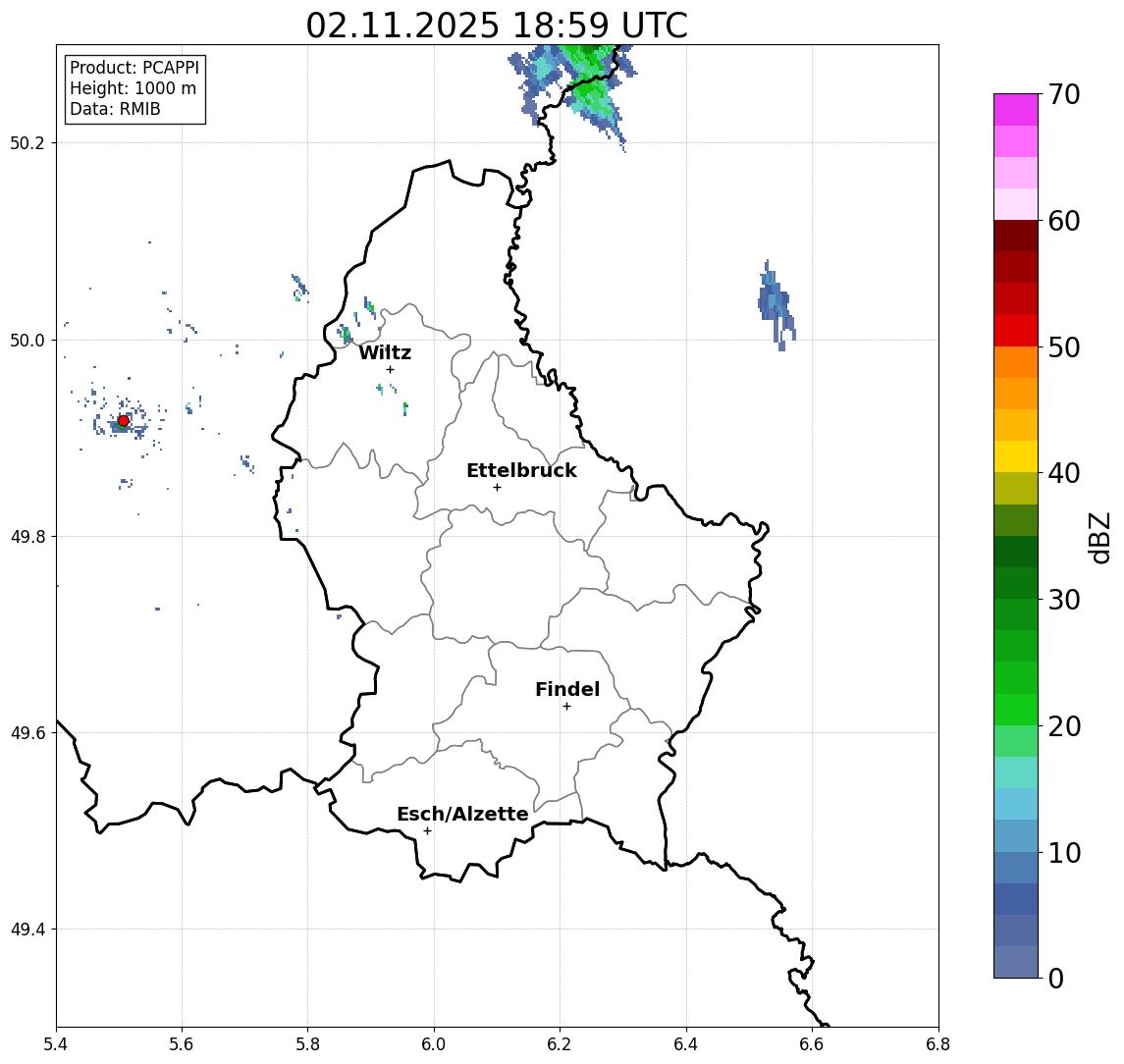Click the 70 value on the colorbar
The width and height of the screenshot is (1124, 1064).
pos(1063,94)
